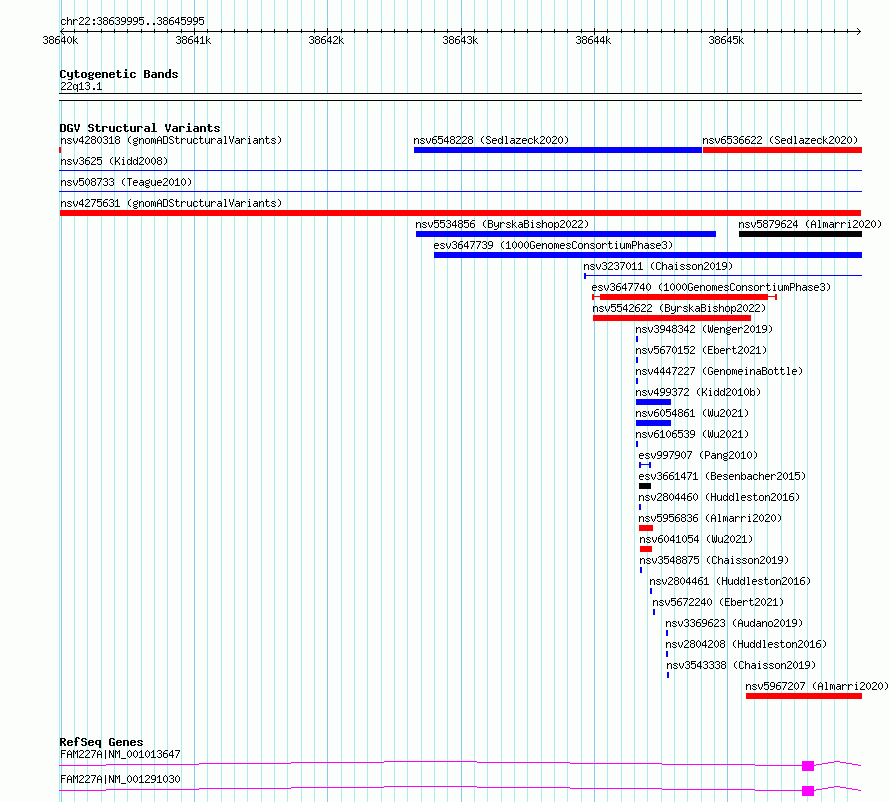The height and width of the screenshot is (802, 890).
Task: Open the nsv3625 (Kidd2008) variant label
Action: [114, 161]
